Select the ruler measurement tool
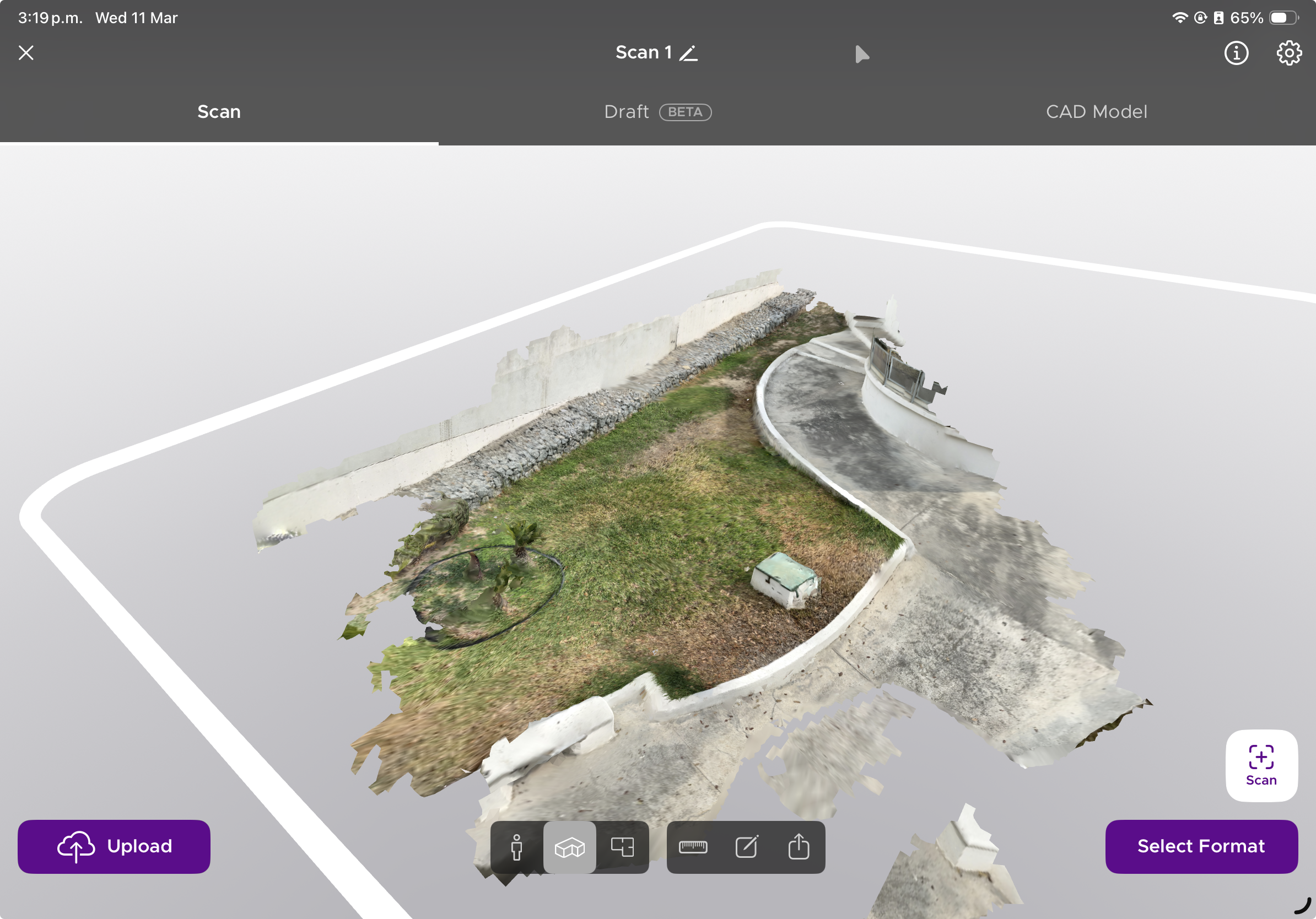Image resolution: width=1316 pixels, height=919 pixels. coord(693,847)
